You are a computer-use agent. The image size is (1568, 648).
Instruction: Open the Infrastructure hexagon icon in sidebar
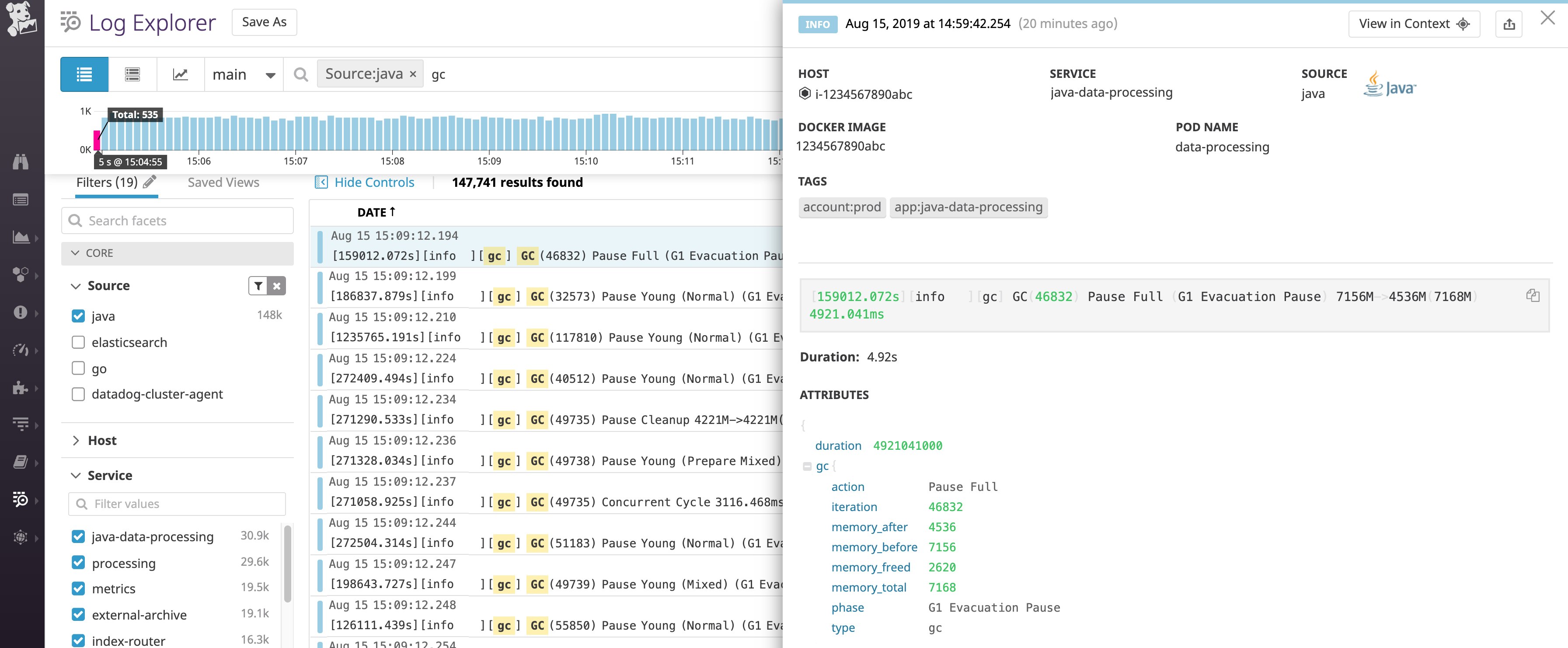pyautogui.click(x=21, y=275)
